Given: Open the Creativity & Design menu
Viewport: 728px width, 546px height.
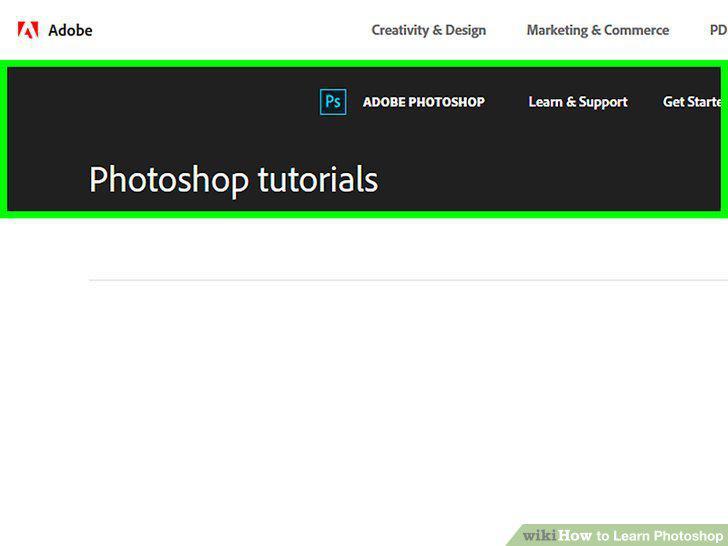Looking at the screenshot, I should point(429,30).
